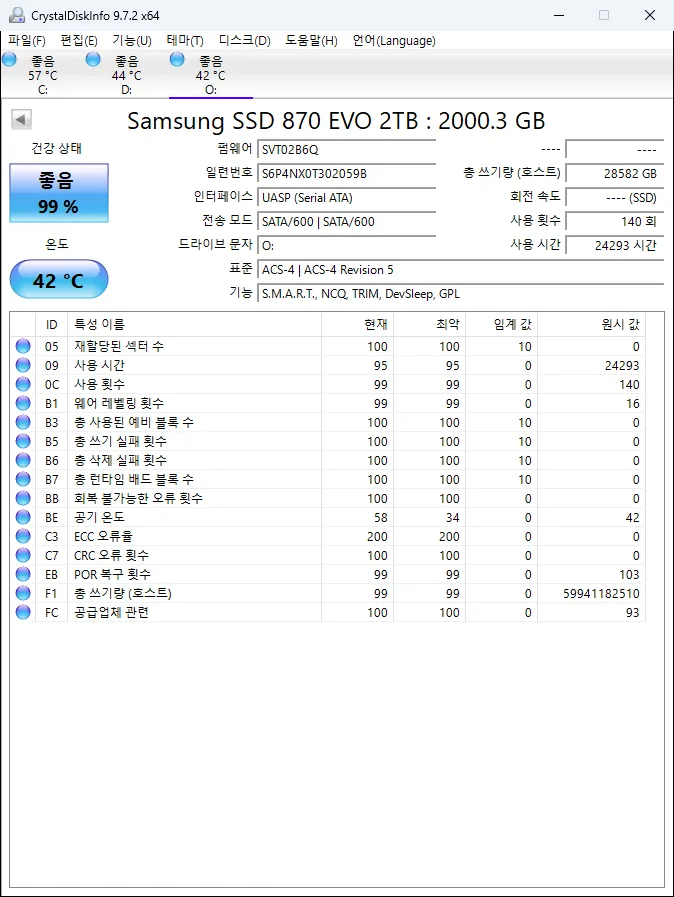Click status orb for attribute B5
The image size is (674, 897).
coord(23,441)
